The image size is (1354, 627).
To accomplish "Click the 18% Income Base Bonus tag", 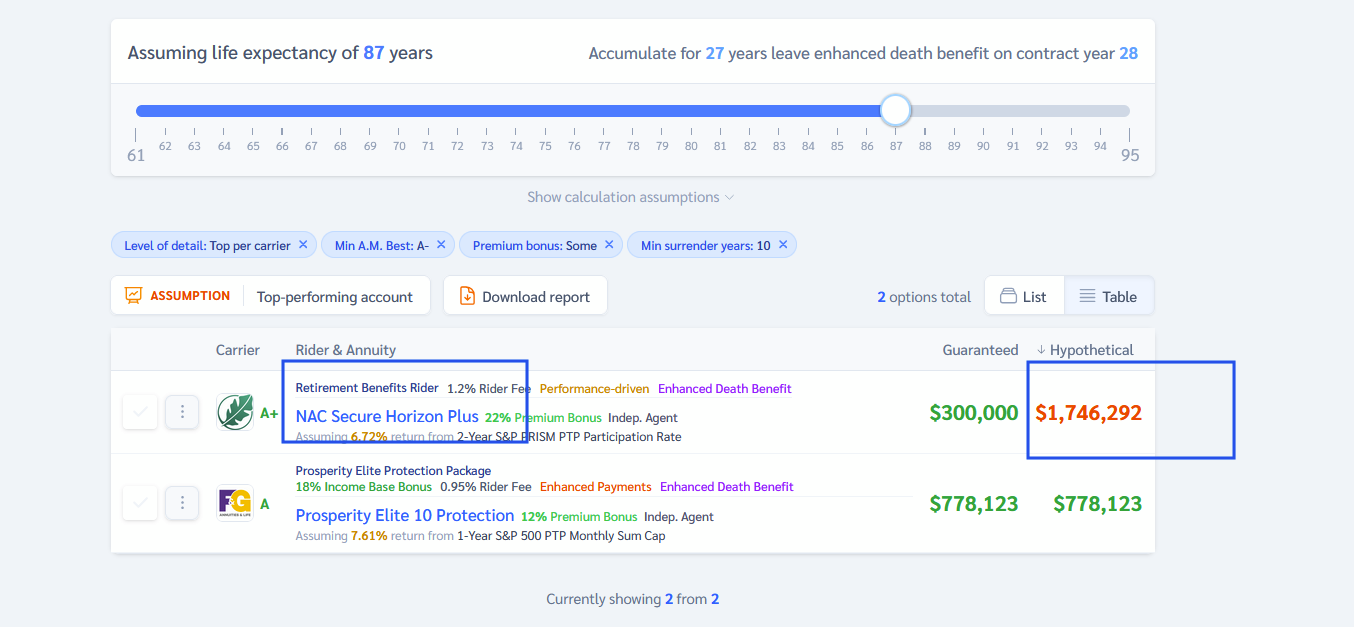I will pos(364,487).
